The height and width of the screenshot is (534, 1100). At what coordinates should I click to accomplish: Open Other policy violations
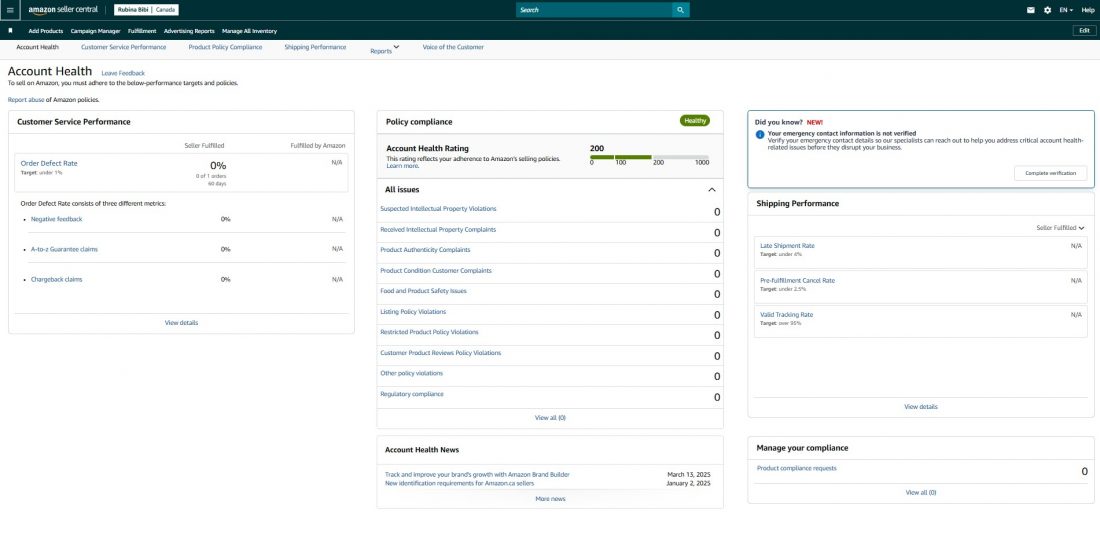point(411,373)
